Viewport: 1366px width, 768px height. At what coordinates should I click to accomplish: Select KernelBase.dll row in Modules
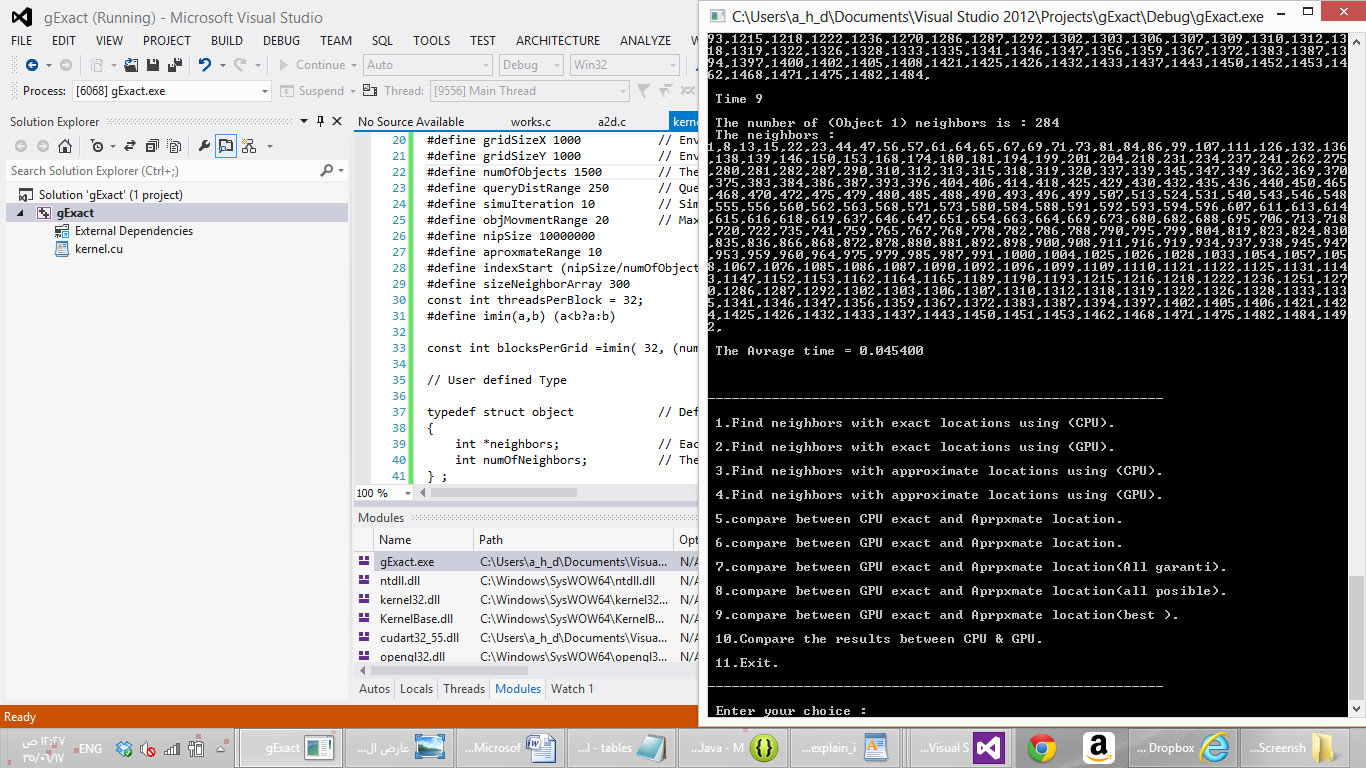tap(526, 619)
